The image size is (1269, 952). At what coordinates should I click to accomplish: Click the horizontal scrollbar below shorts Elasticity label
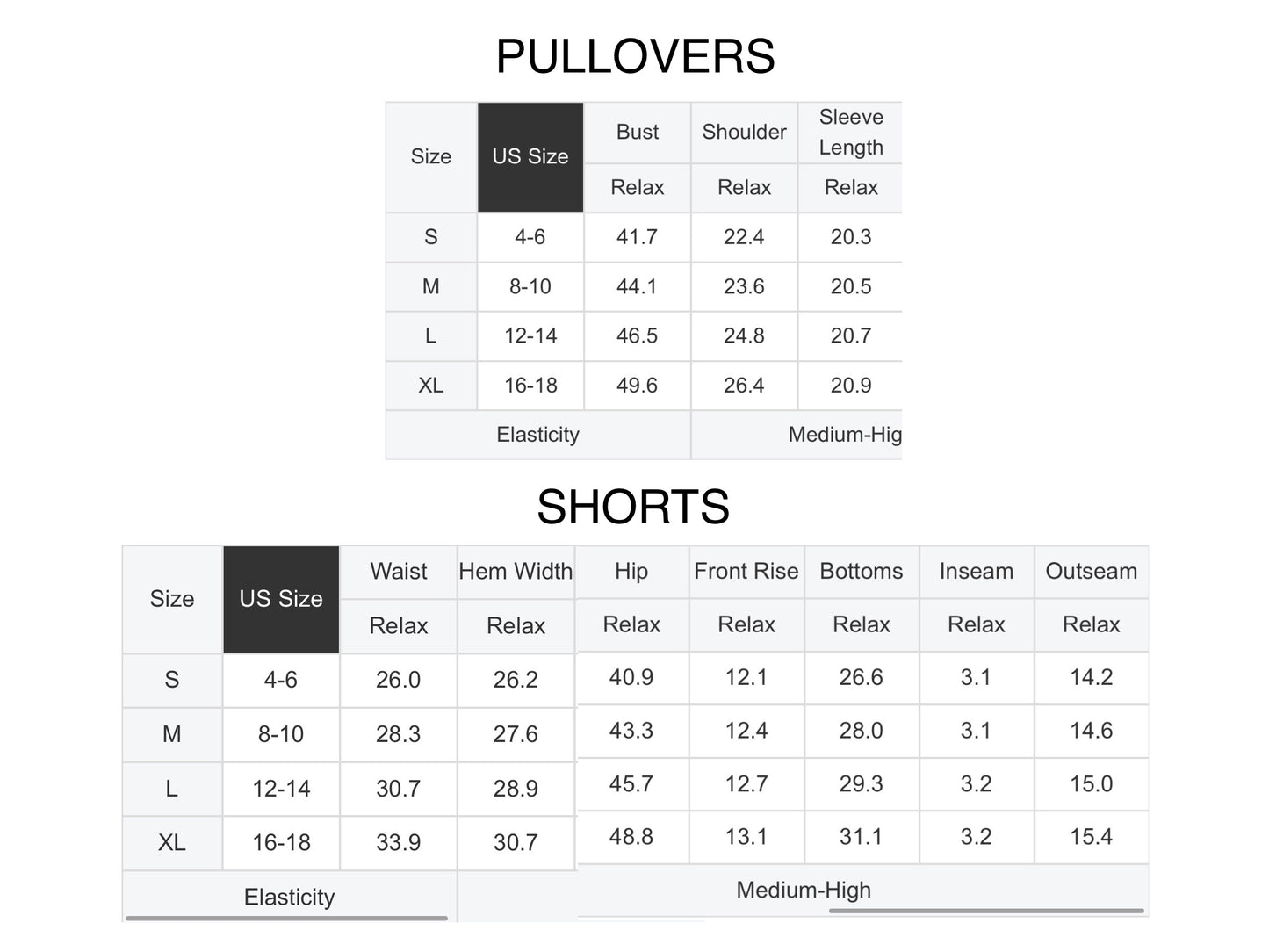click(287, 919)
